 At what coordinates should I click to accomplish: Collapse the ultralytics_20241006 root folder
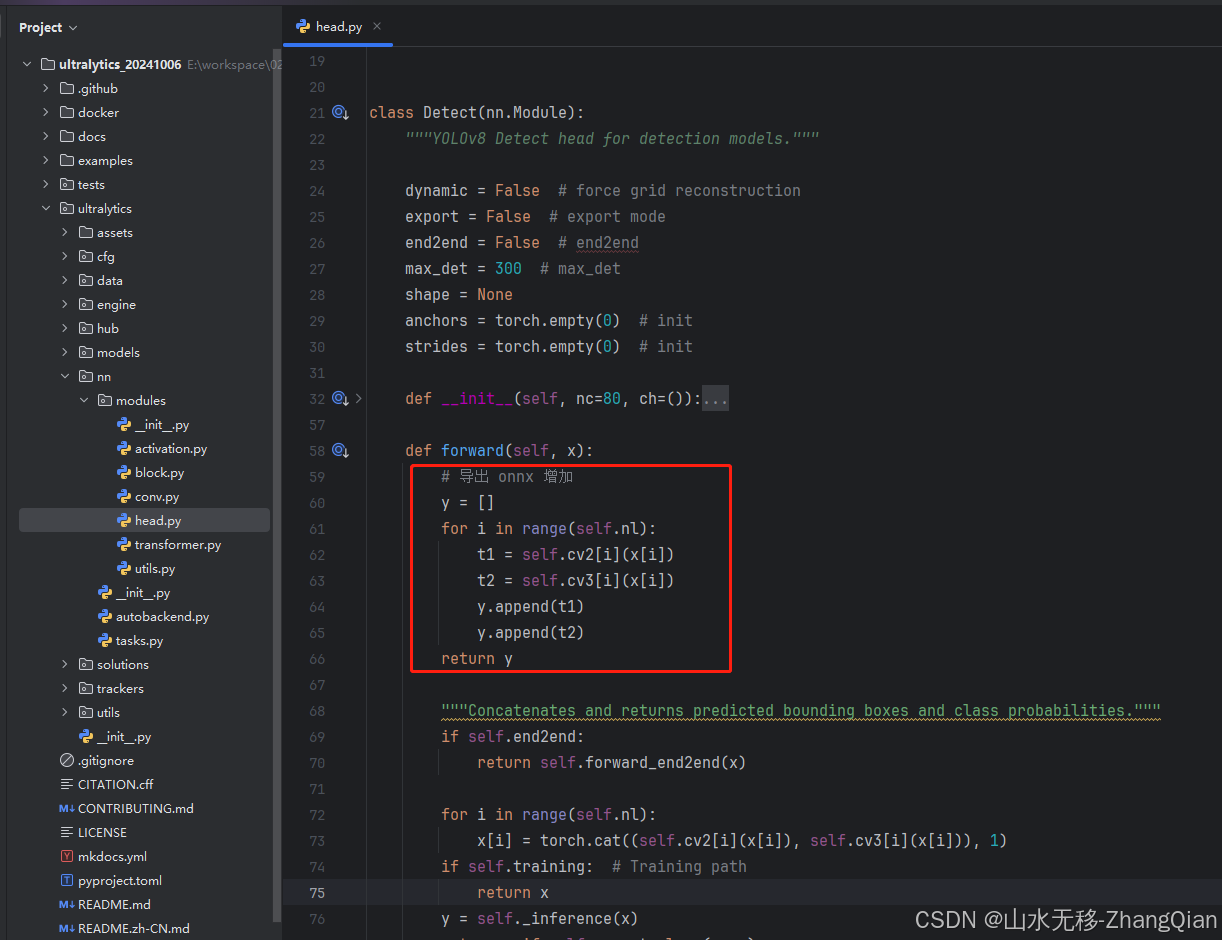tap(27, 64)
